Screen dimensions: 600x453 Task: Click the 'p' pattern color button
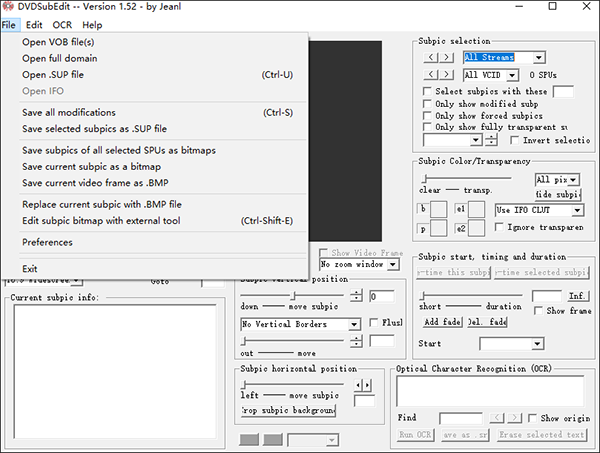coord(424,229)
